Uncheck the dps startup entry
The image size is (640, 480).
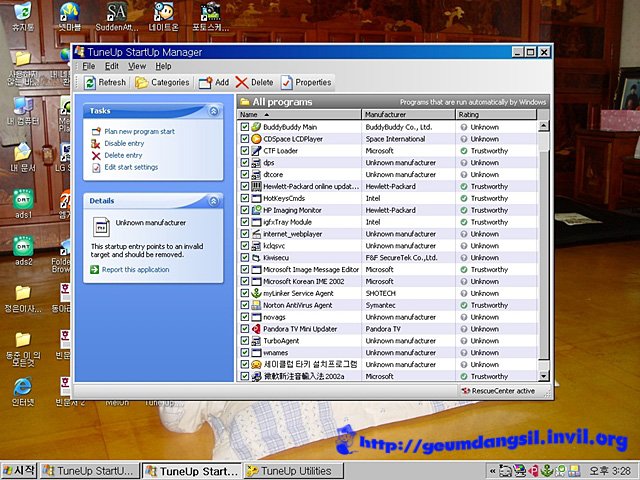pyautogui.click(x=244, y=162)
